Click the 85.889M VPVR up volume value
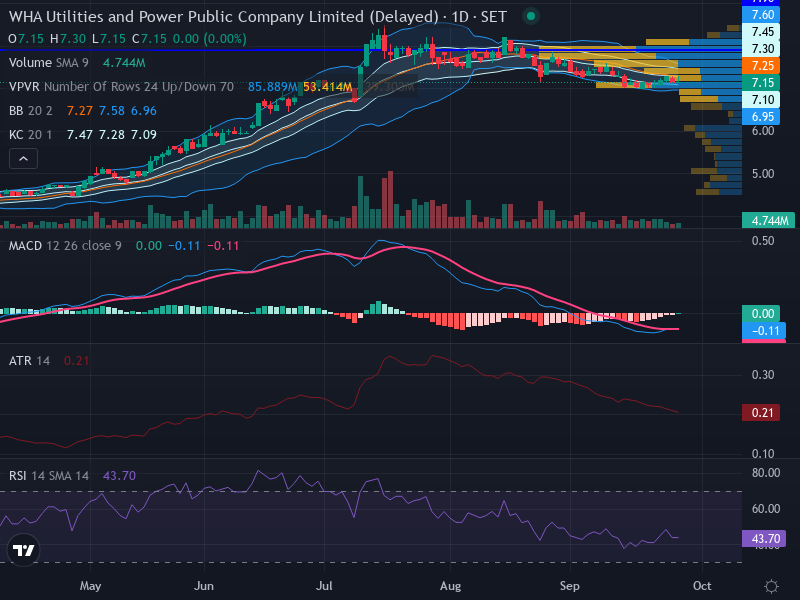 point(272,87)
